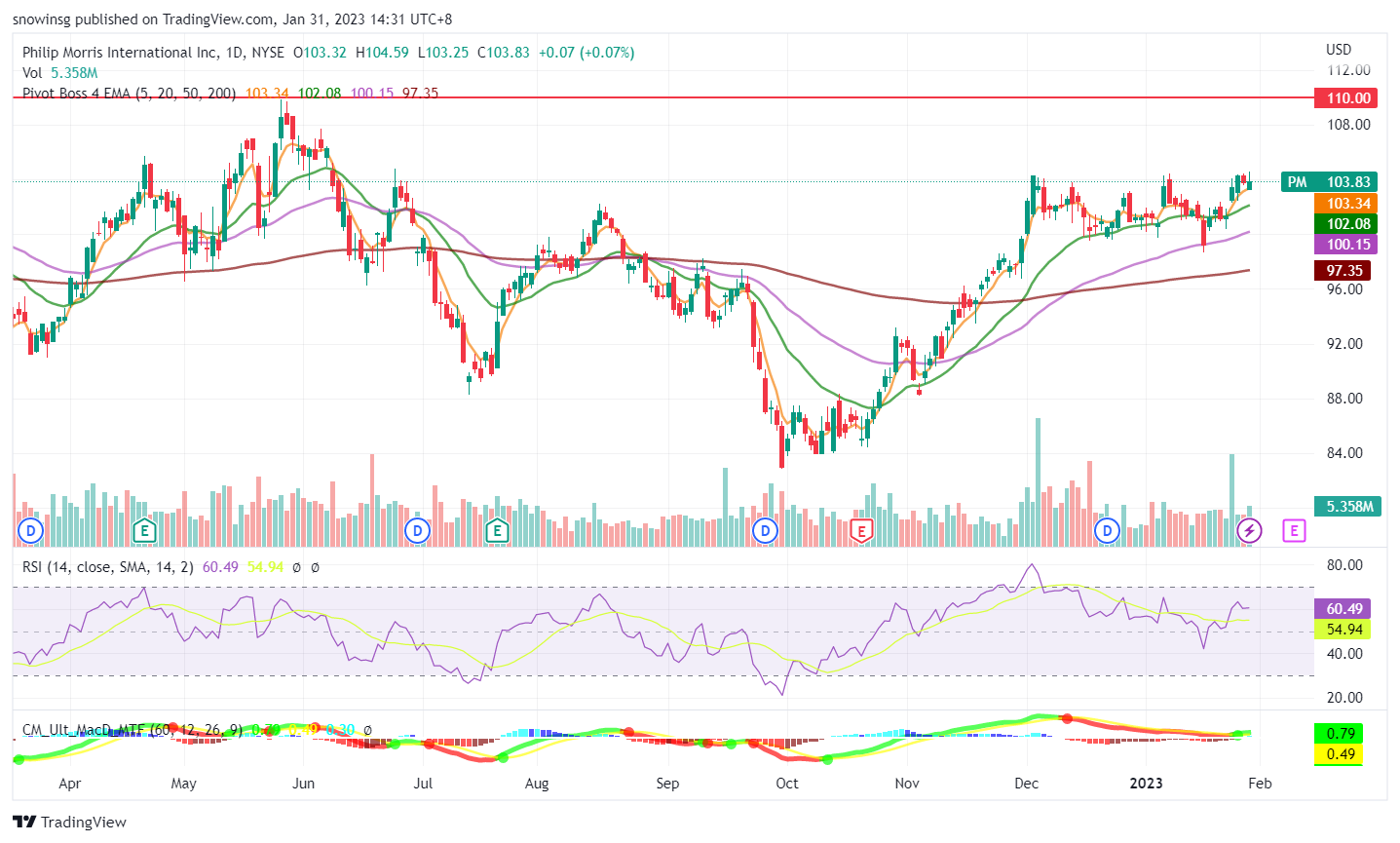Select the red horizontal line at 110.00

(662, 97)
